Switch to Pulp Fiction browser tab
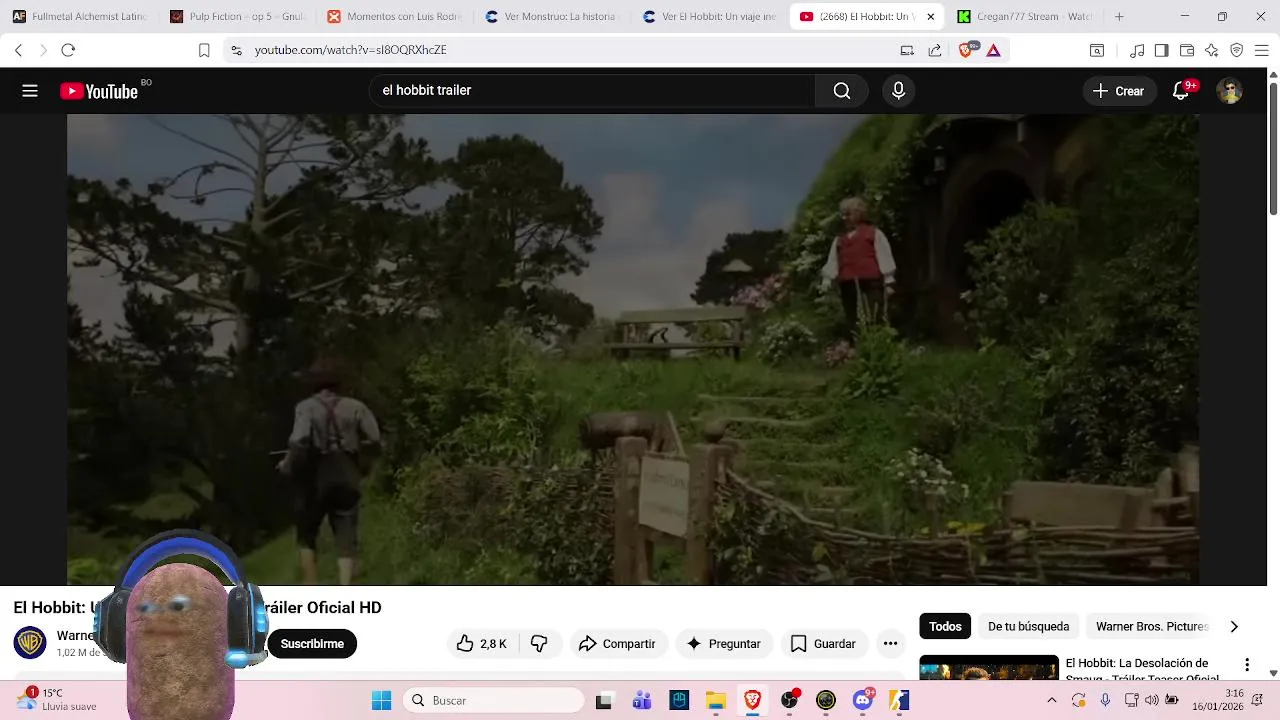This screenshot has width=1280, height=720. point(239,17)
